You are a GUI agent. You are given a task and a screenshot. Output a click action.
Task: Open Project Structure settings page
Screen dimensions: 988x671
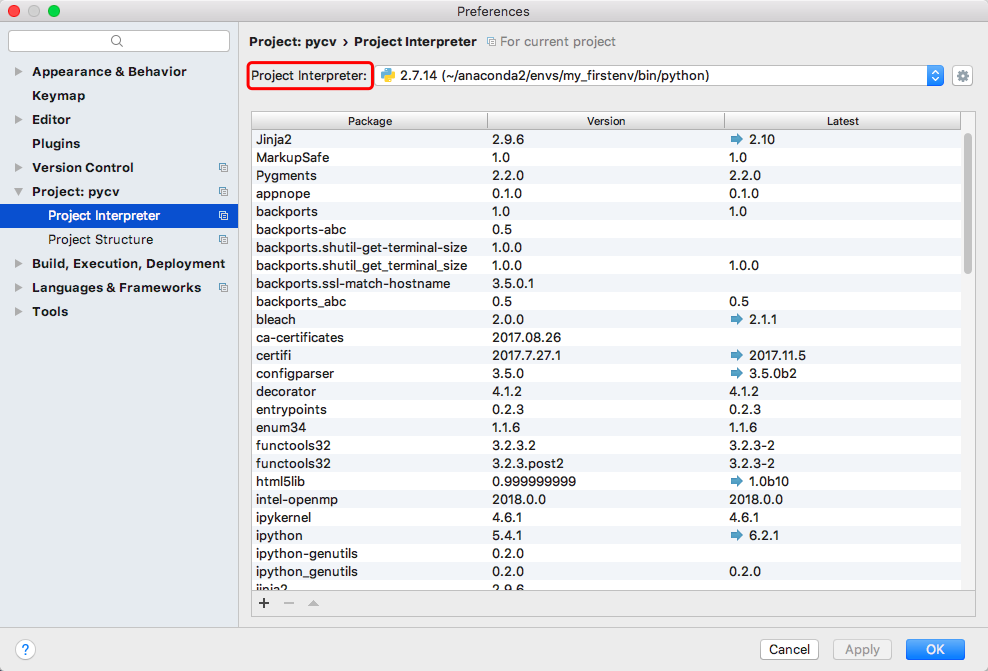pyautogui.click(x=101, y=239)
